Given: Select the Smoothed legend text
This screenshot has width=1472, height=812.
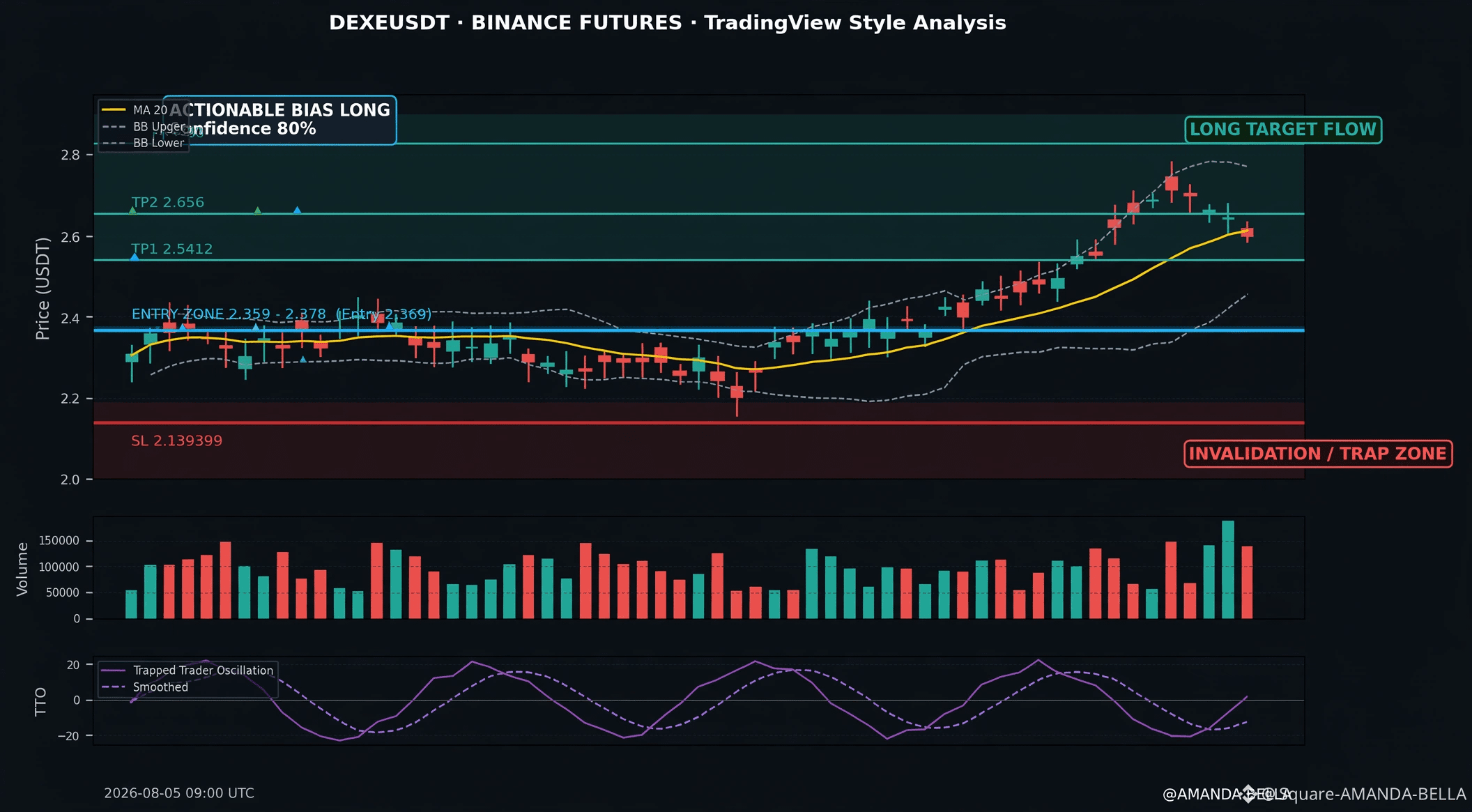Looking at the screenshot, I should point(161,687).
